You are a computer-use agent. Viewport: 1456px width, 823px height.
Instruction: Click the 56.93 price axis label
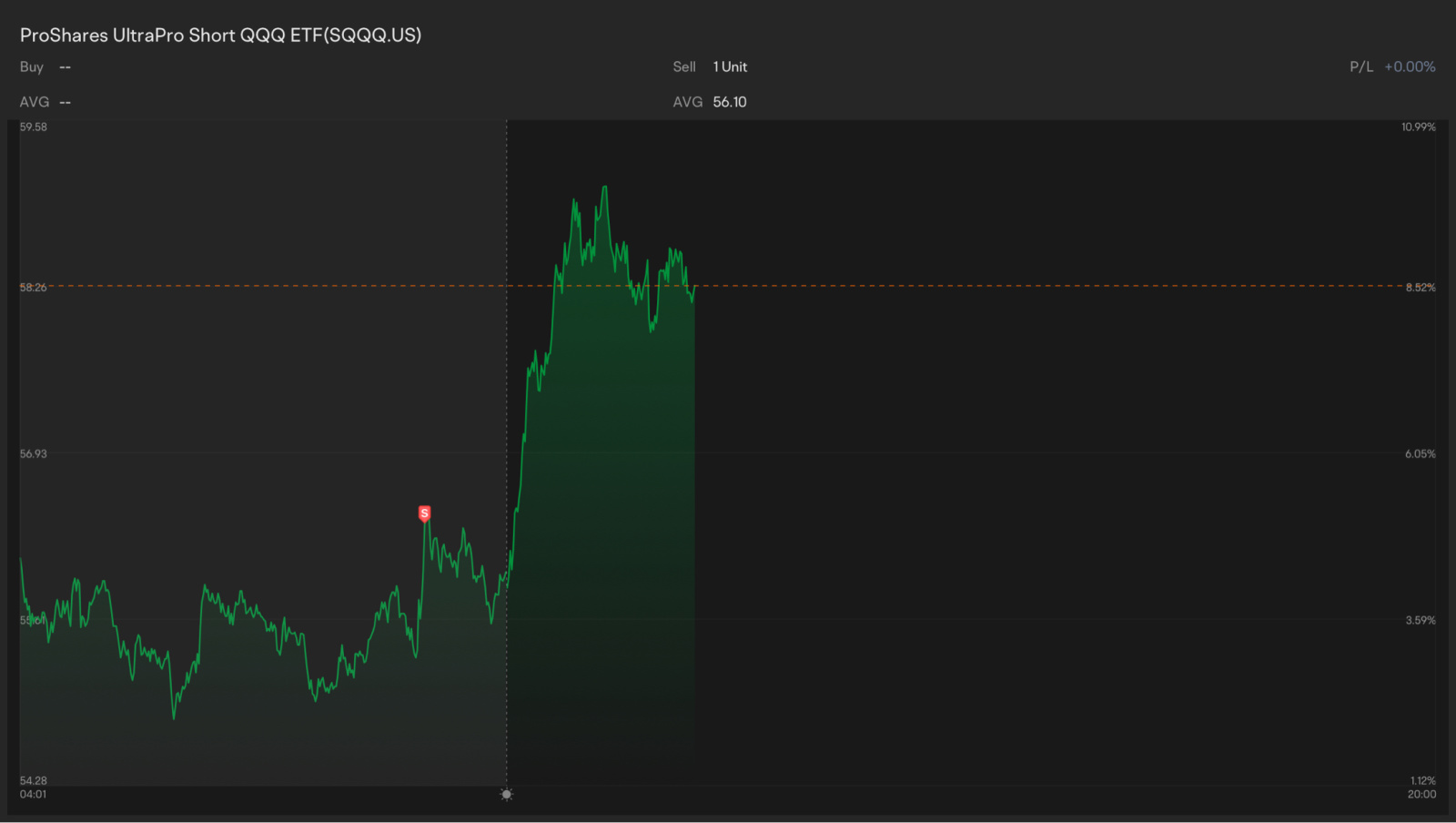(34, 453)
